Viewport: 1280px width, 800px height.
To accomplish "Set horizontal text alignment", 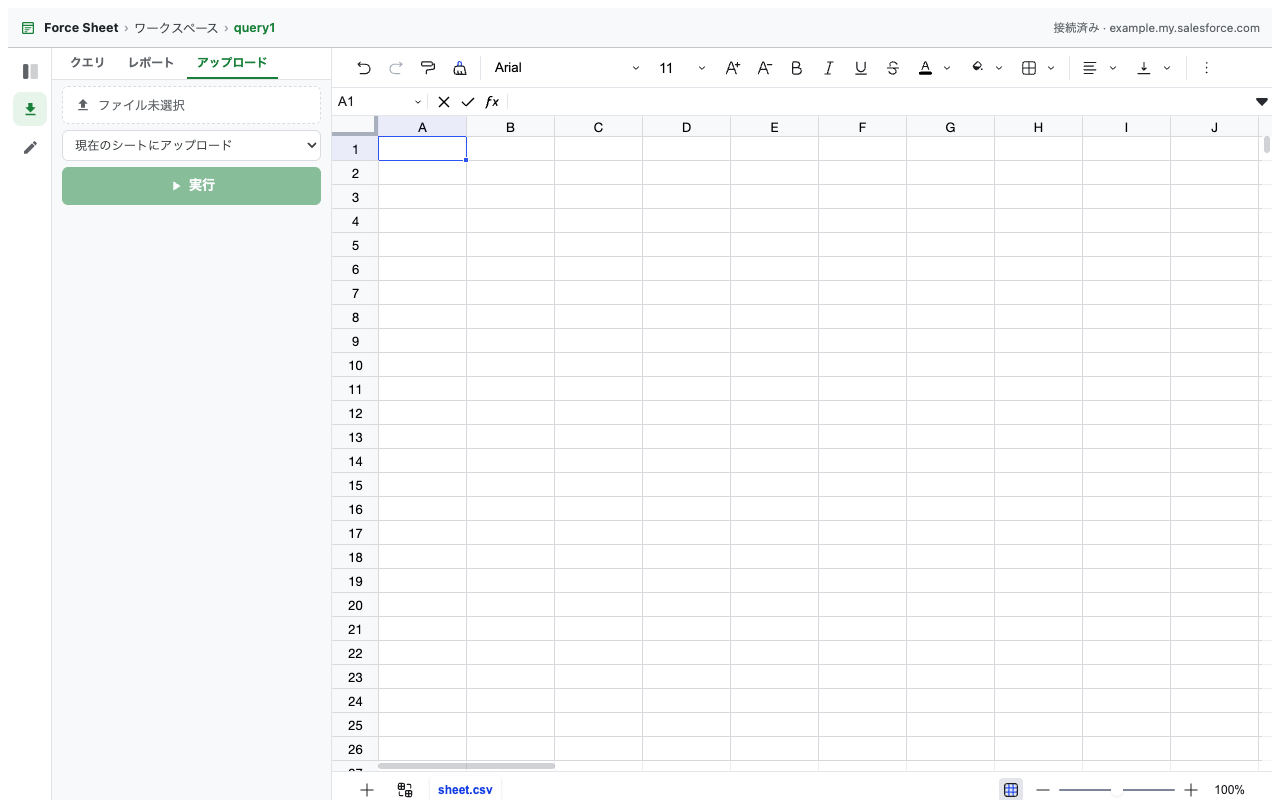I will point(1090,68).
